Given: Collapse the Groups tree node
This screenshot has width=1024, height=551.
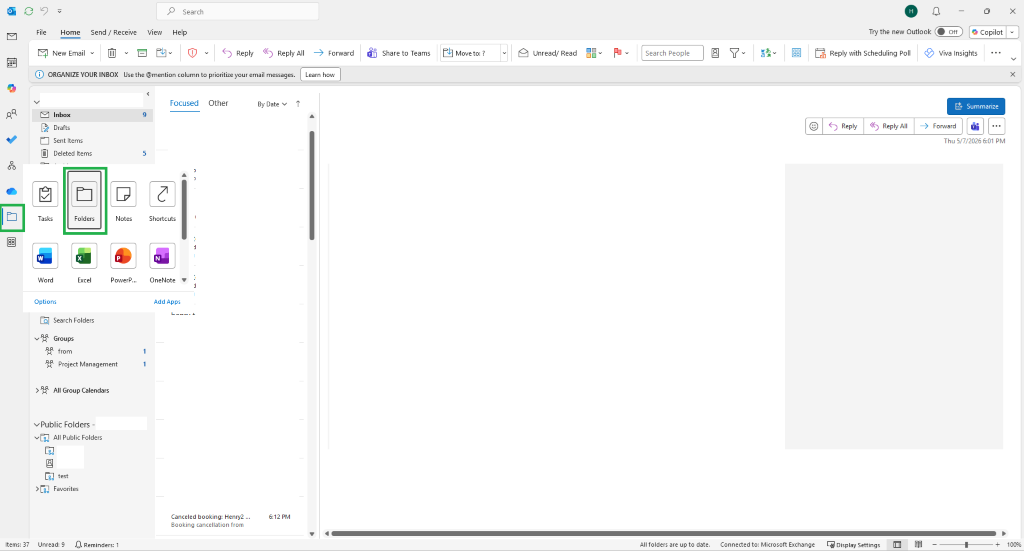Looking at the screenshot, I should (x=37, y=338).
